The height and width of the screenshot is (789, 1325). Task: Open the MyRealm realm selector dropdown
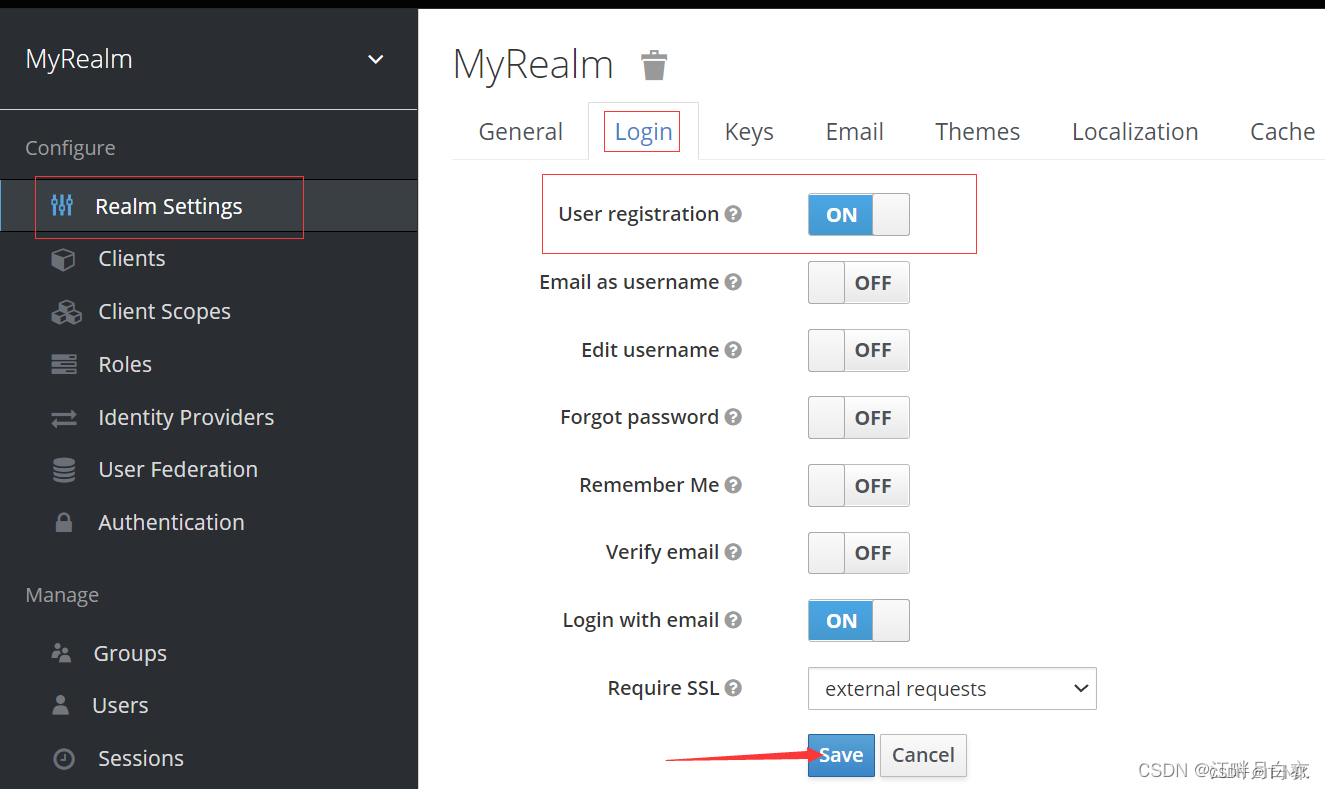(208, 59)
